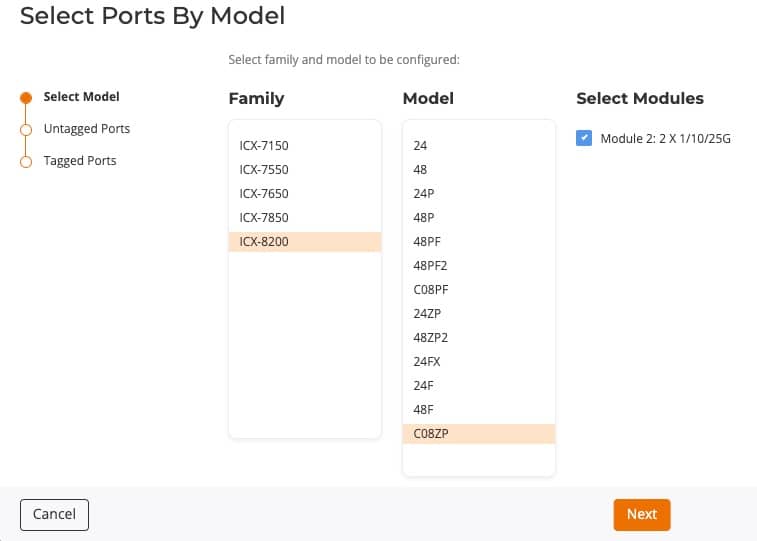This screenshot has height=541, width=757.
Task: Select model 24ZP
Action: (x=479, y=314)
